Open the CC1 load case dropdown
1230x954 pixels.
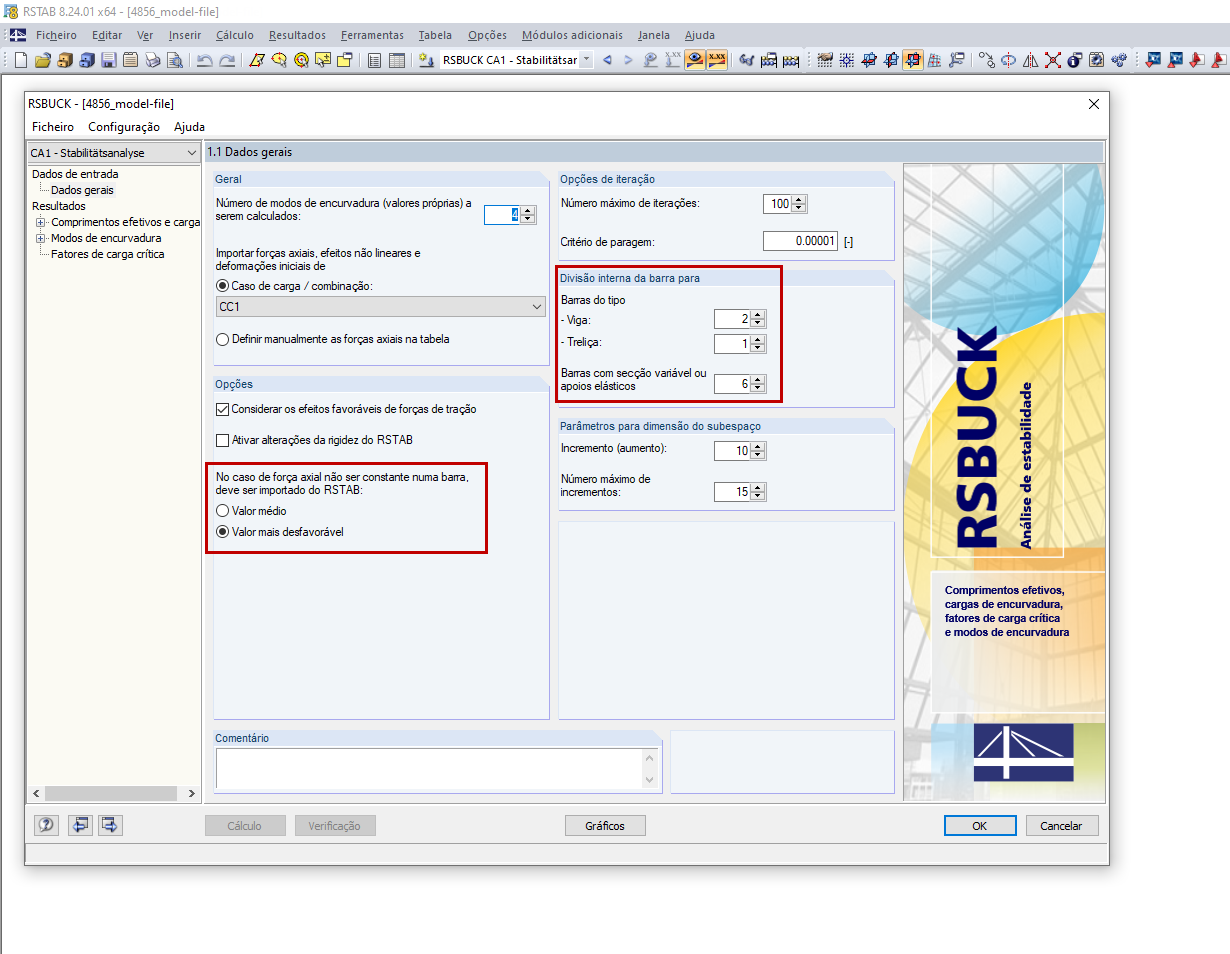click(380, 307)
